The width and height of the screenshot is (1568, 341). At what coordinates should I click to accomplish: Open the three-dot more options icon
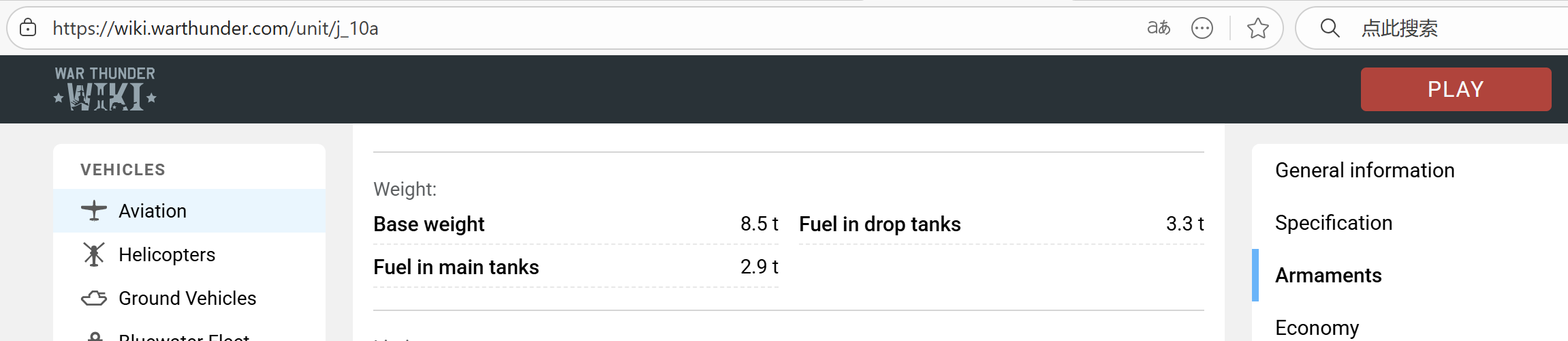[x=1202, y=28]
